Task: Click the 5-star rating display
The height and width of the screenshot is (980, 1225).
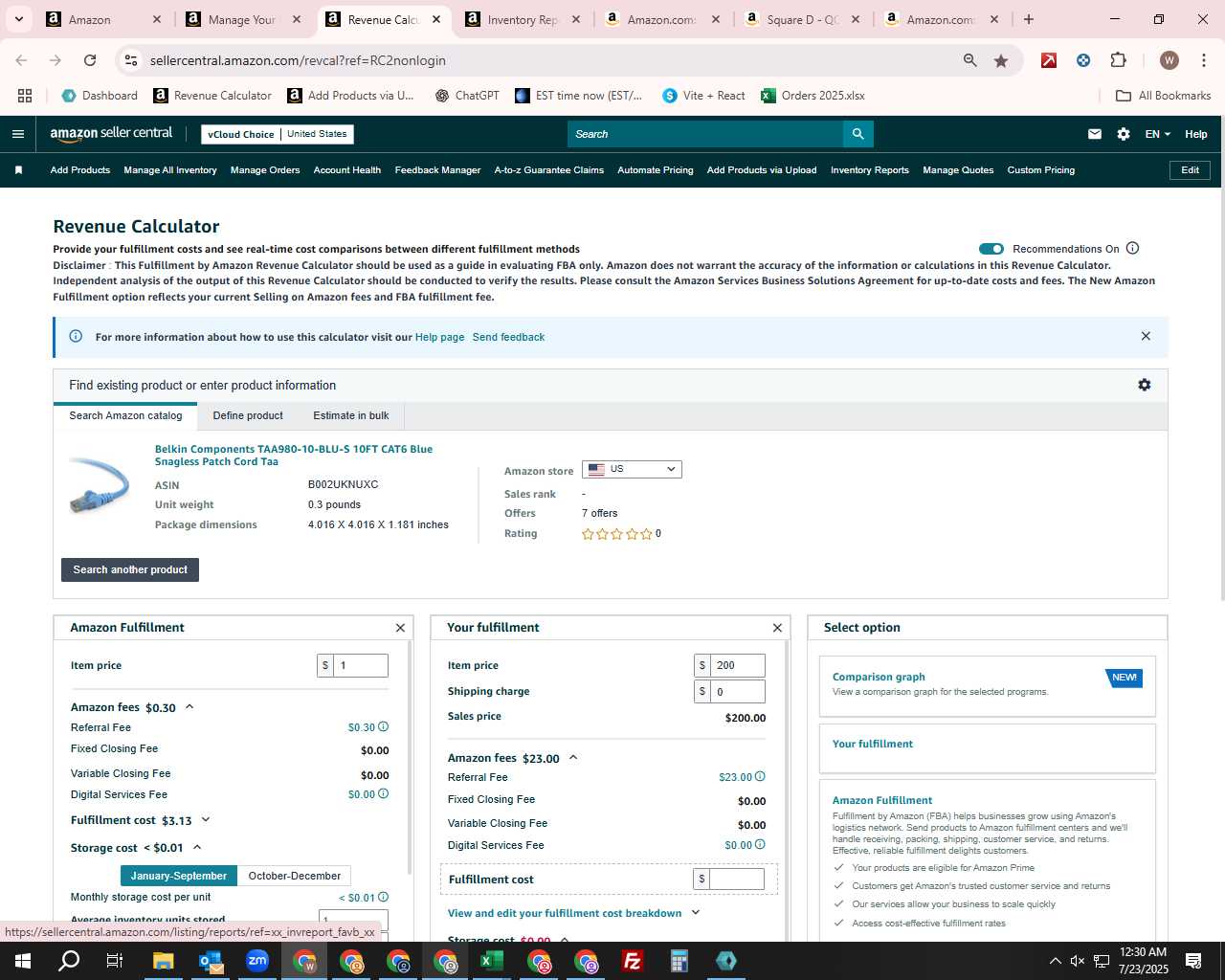Action: (x=617, y=534)
